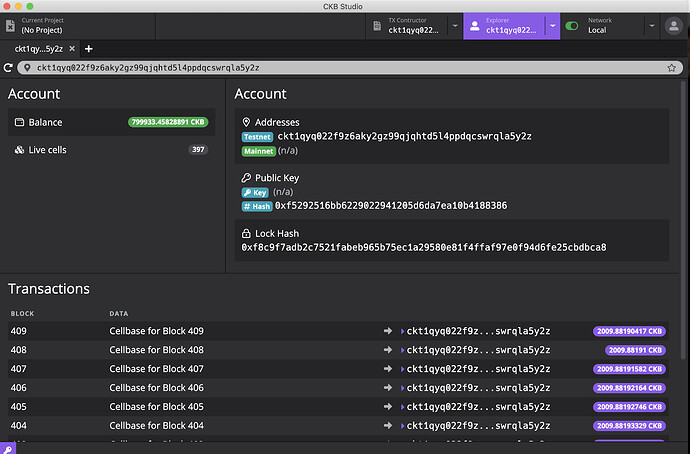The image size is (690, 454).
Task: Click the star bookmark icon in the address bar
Action: tap(672, 68)
